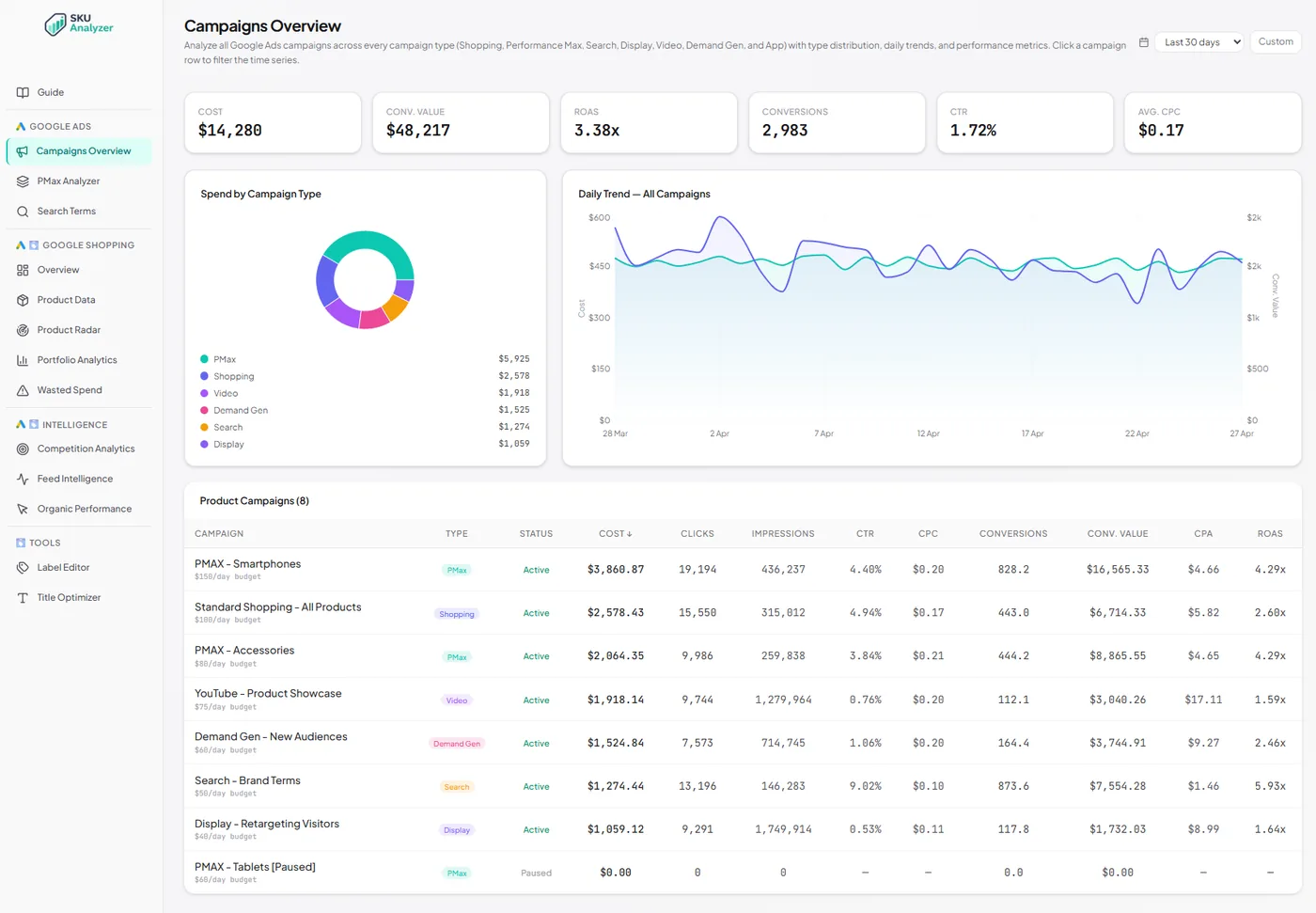Click the Portfolio Analytics chart icon
This screenshot has width=1316, height=913.
point(23,360)
